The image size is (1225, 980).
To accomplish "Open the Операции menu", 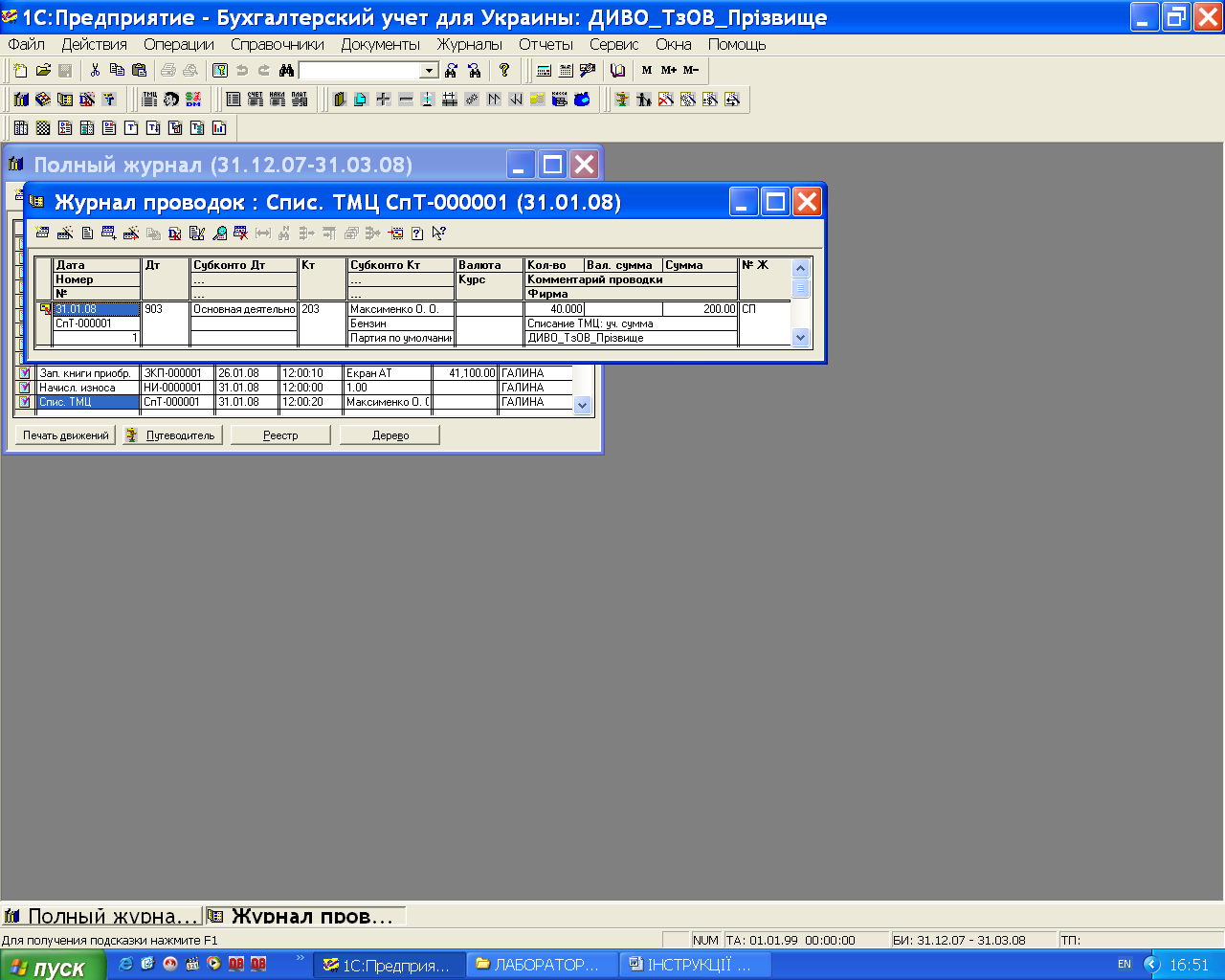I will (179, 44).
